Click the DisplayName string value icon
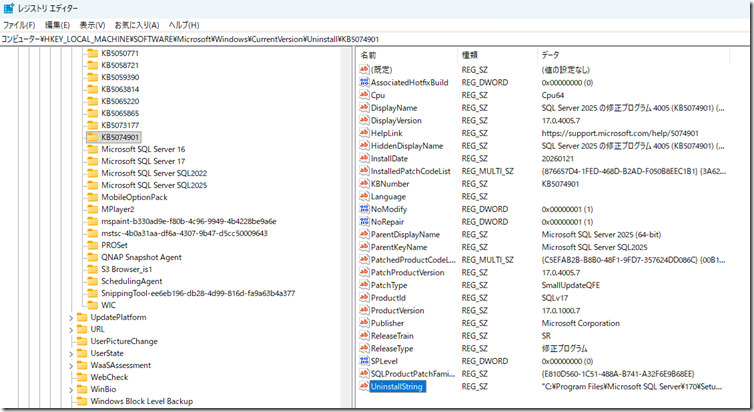 click(364, 107)
